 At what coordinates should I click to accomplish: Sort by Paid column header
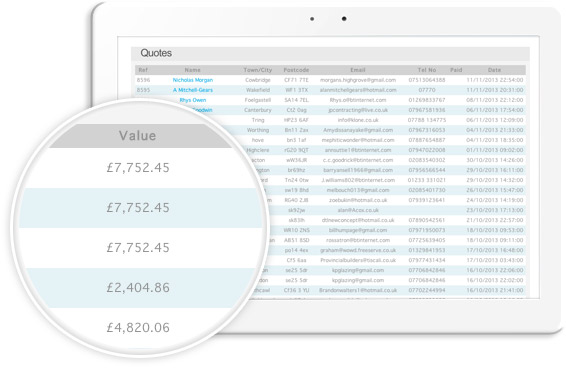click(456, 70)
